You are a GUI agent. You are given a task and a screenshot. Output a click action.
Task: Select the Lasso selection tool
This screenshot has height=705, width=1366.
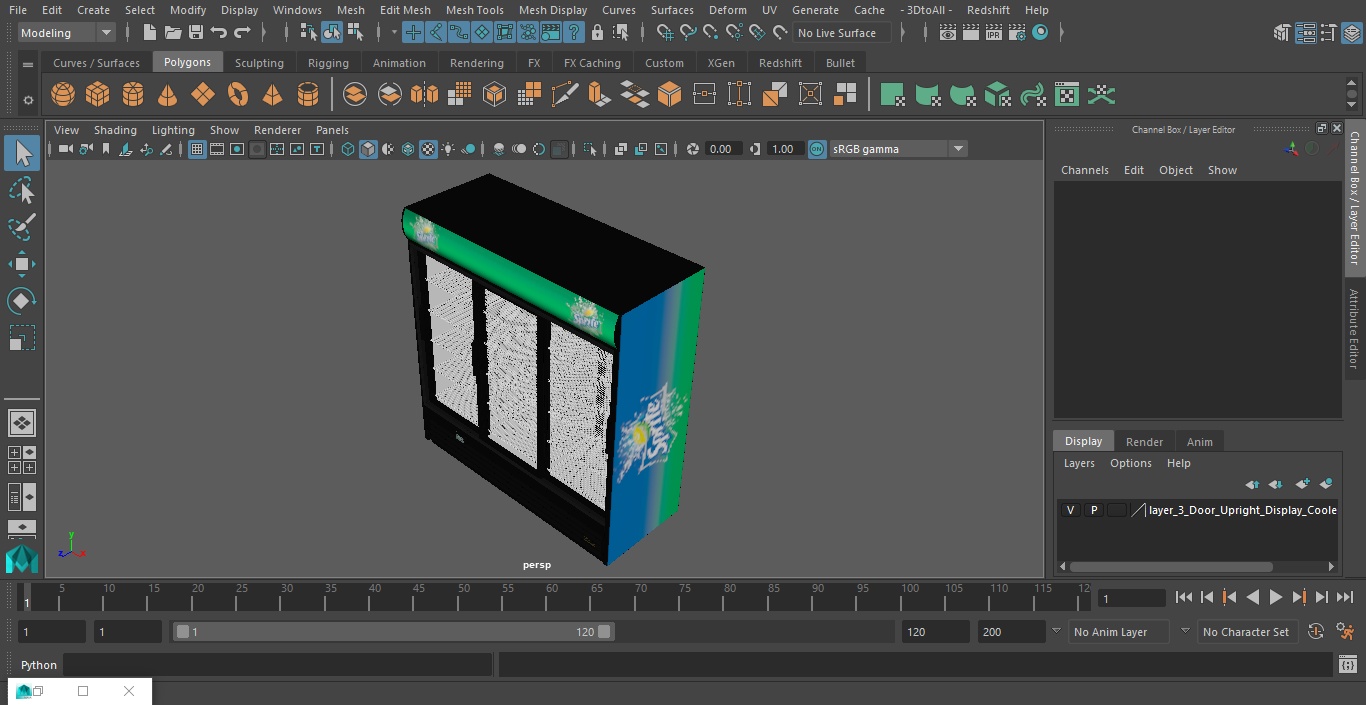pos(21,190)
